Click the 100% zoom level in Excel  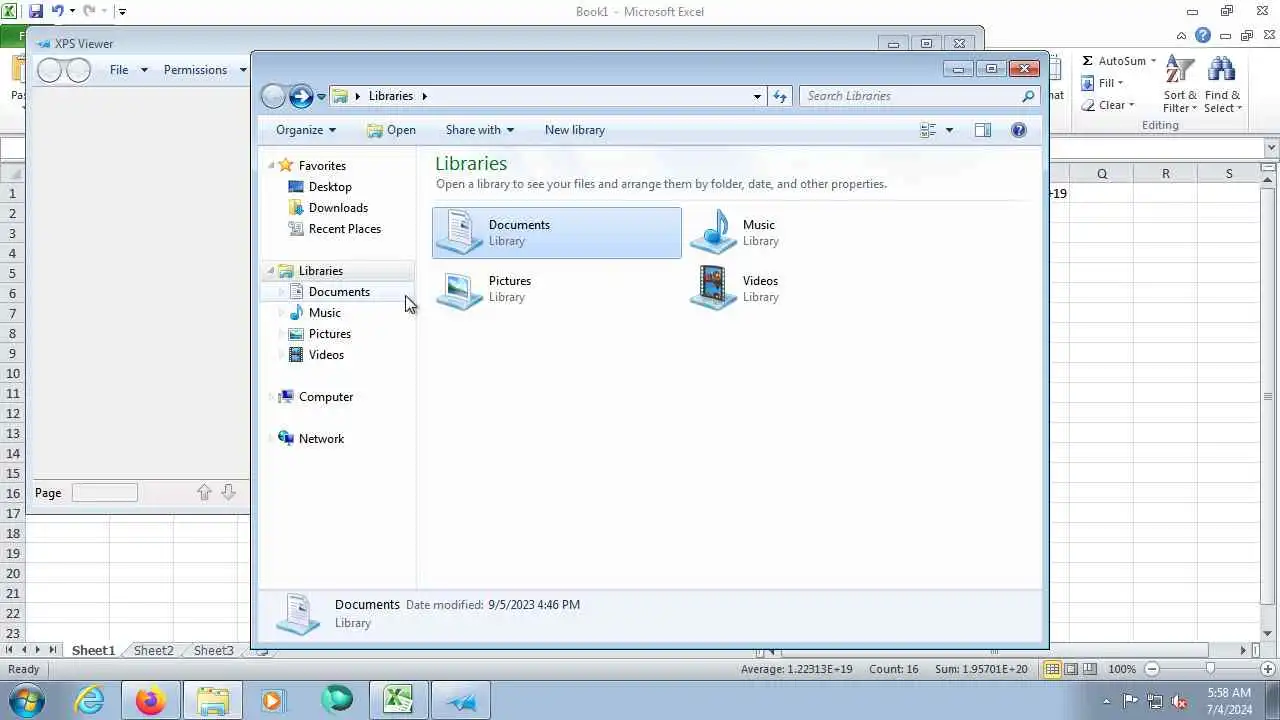(1122, 669)
